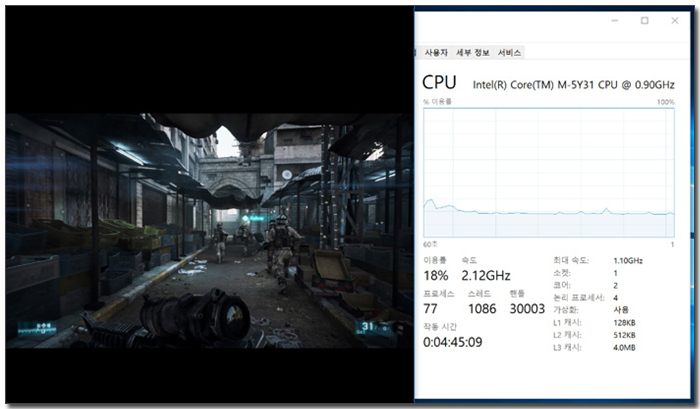
Task: Click the 가상화 value 사용
Action: 621,310
